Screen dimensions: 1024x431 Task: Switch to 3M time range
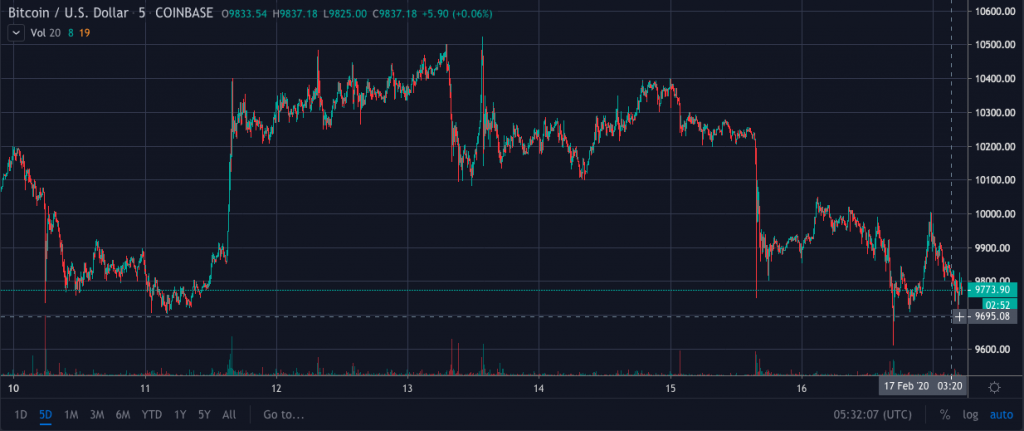97,414
